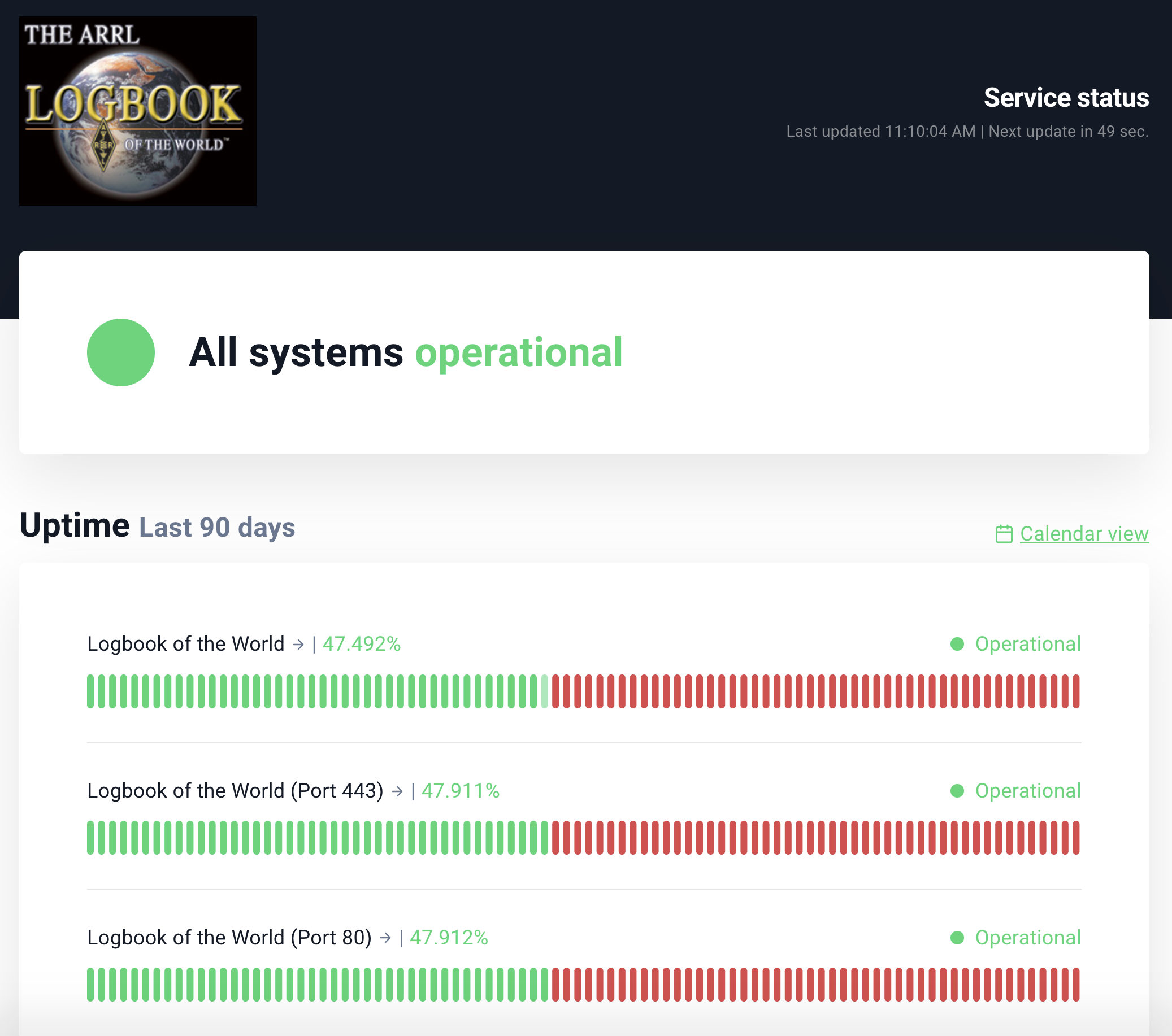This screenshot has height=1036, width=1172.
Task: Click the 47.912% uptime value
Action: 448,937
